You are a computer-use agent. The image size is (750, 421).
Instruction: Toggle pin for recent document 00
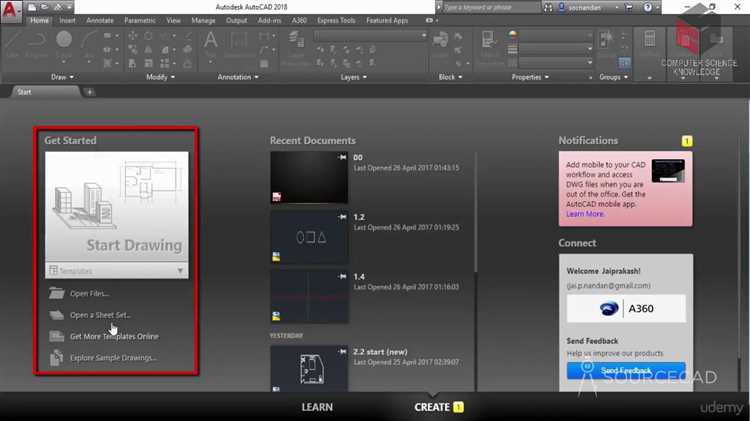coord(342,157)
